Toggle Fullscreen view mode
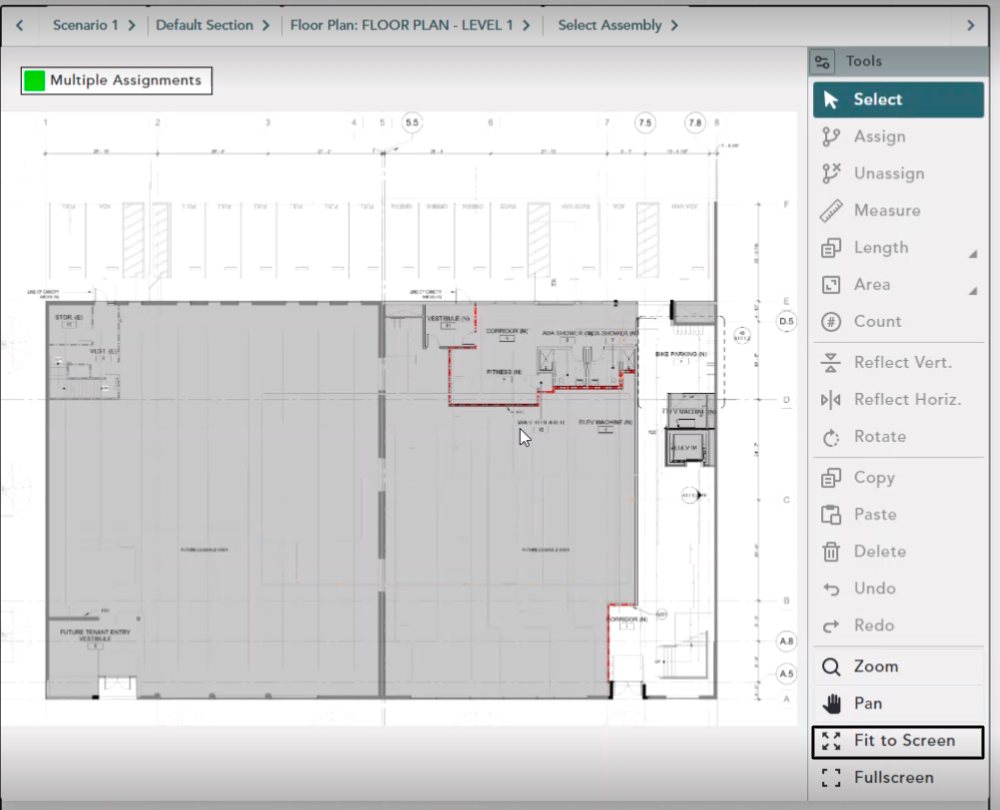 830,778
